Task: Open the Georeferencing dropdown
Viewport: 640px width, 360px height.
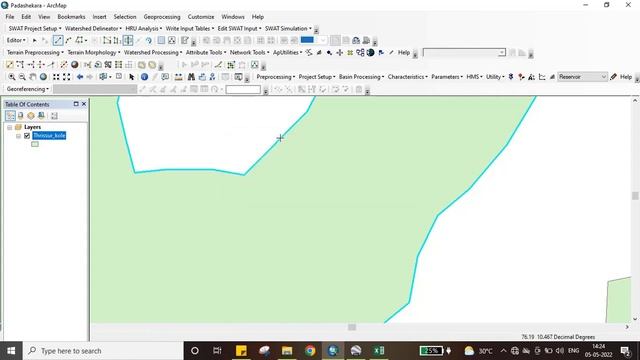Action: pos(28,89)
